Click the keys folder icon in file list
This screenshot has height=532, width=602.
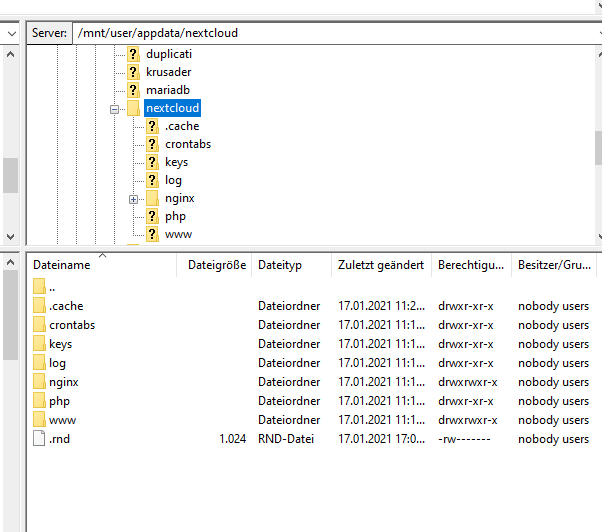coord(39,344)
